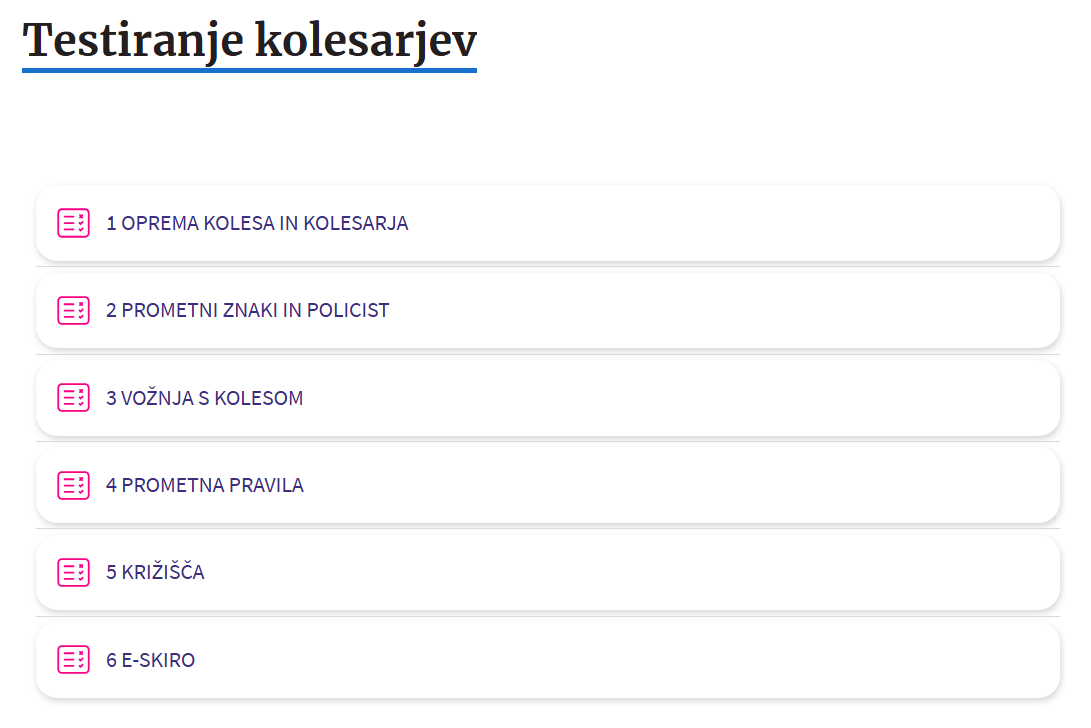The height and width of the screenshot is (728, 1091).
Task: Click the quiz icon next to E-SKIRO
Action: point(73,660)
